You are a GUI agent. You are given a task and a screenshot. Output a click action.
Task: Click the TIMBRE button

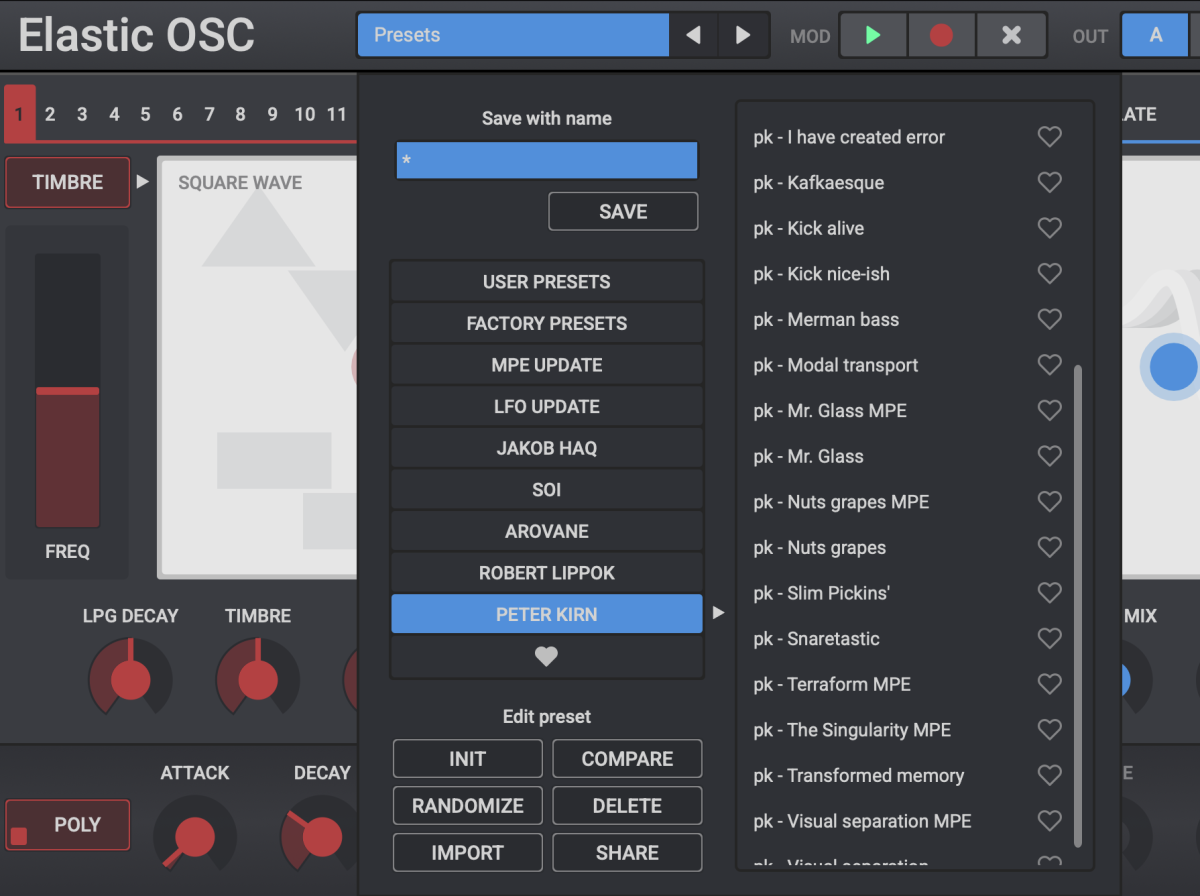pos(68,182)
